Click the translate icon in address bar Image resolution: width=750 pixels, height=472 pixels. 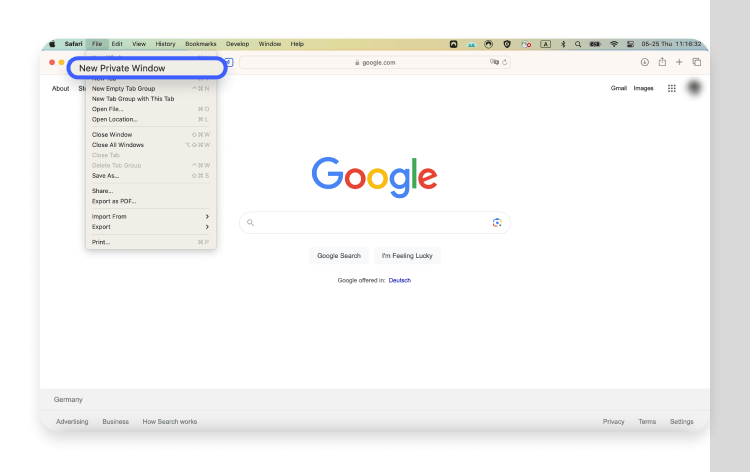[x=494, y=62]
